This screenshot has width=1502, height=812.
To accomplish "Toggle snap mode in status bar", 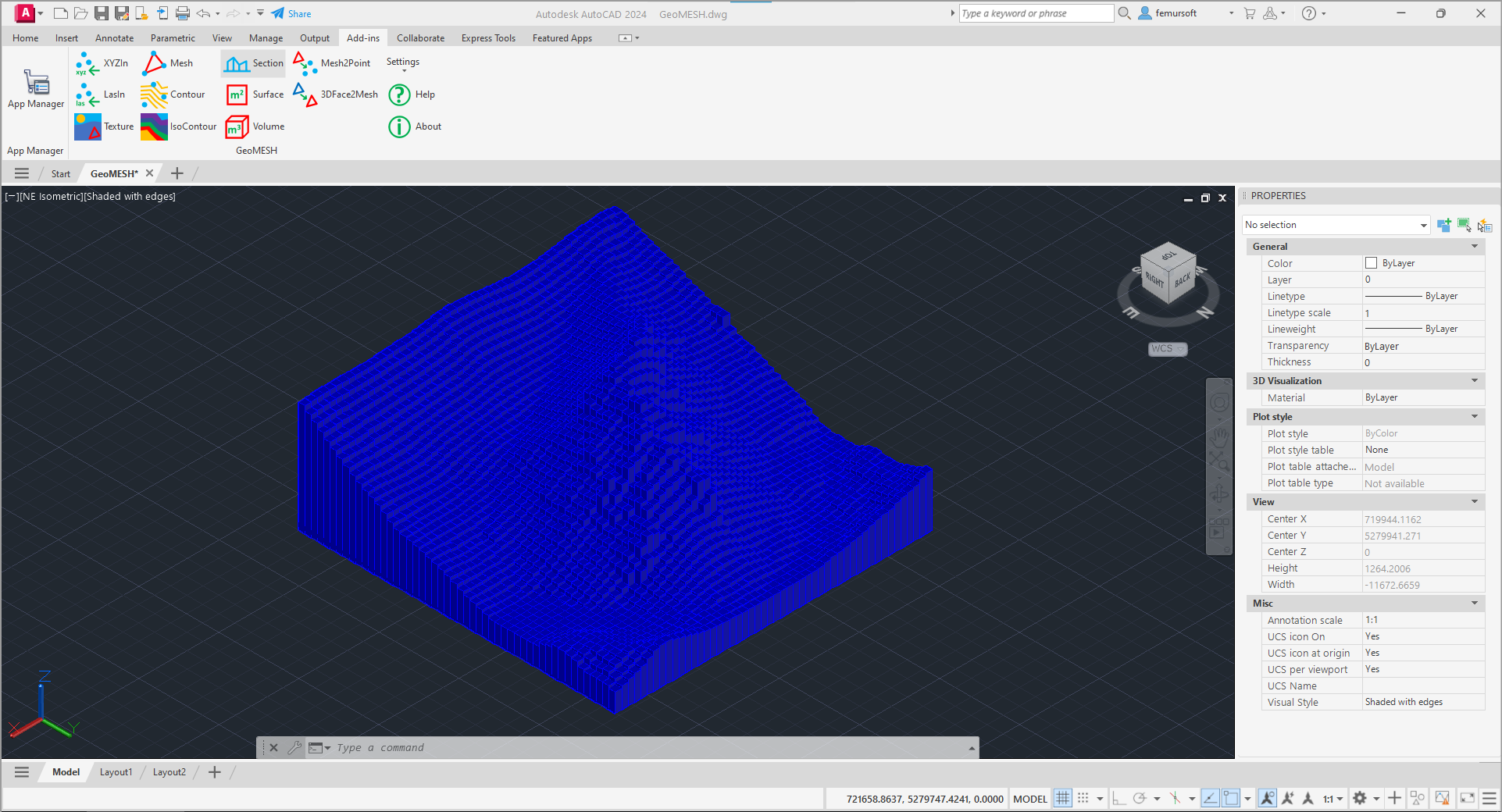I will [1083, 798].
